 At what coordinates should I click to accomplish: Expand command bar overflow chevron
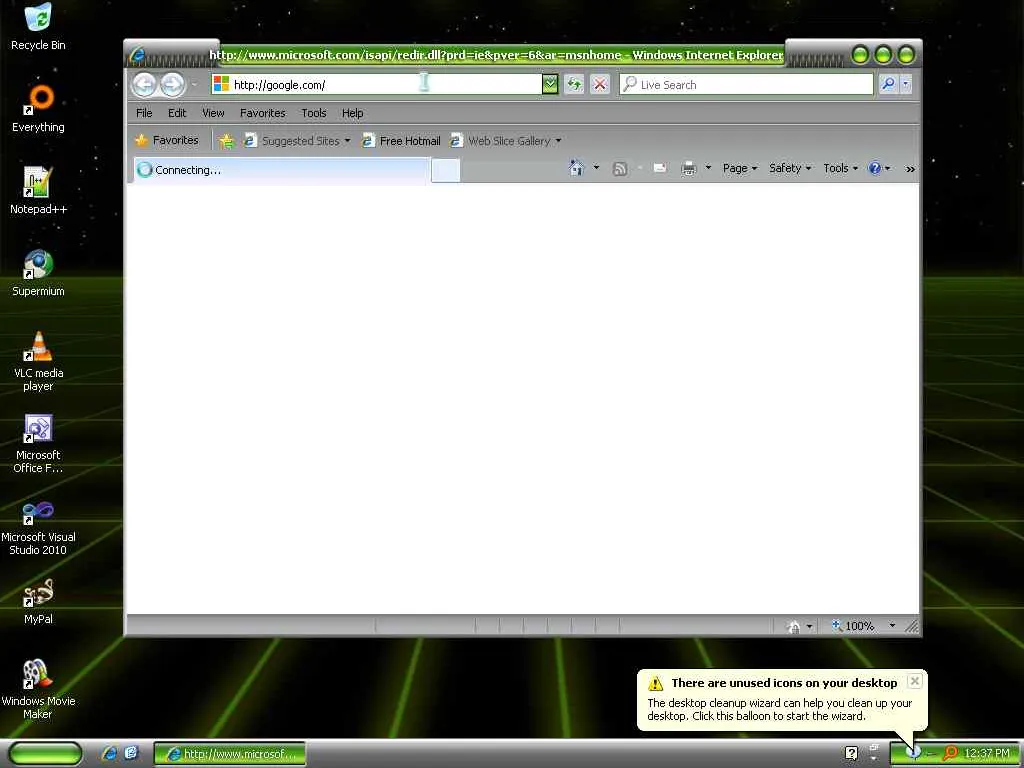pos(910,168)
